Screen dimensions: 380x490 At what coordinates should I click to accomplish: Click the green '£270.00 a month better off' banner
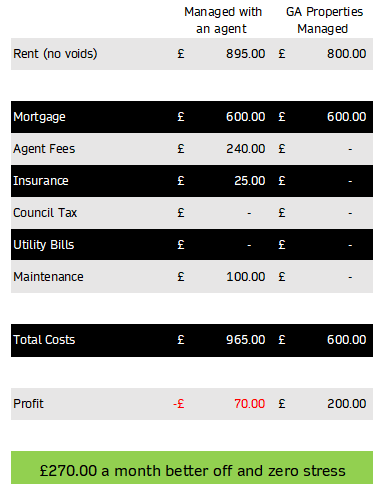[x=192, y=467]
